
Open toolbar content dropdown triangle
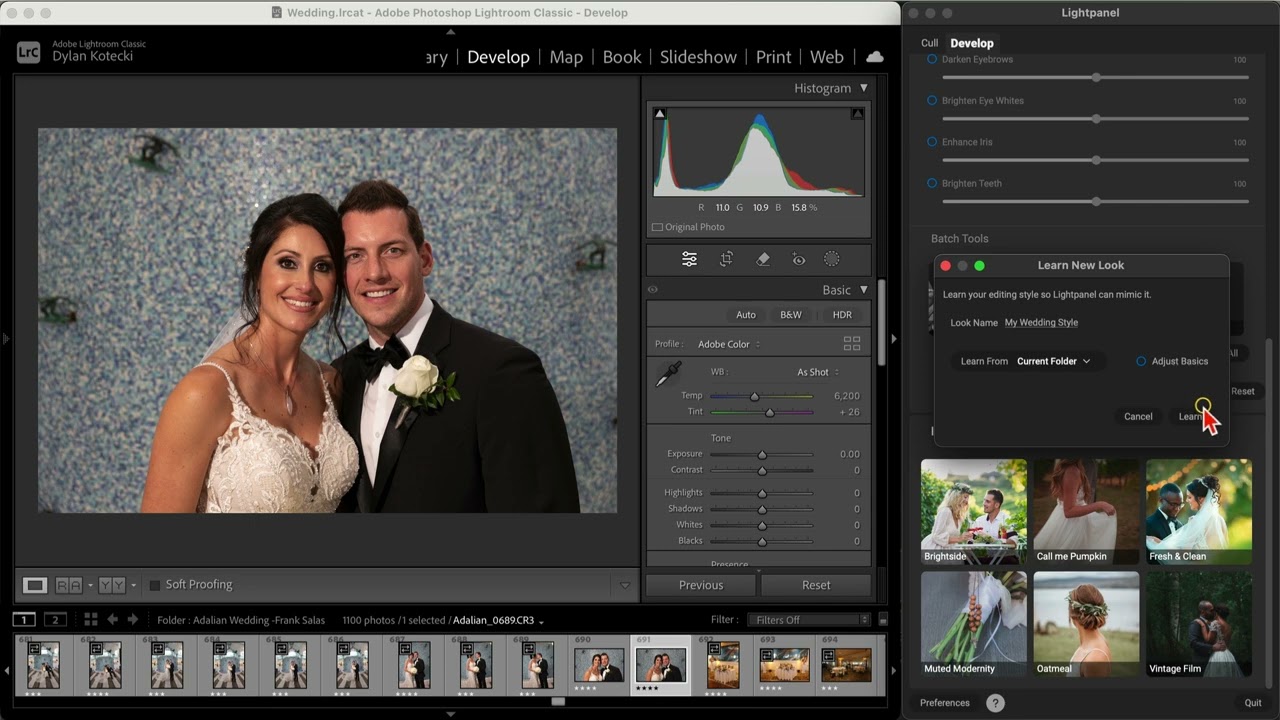tap(625, 585)
